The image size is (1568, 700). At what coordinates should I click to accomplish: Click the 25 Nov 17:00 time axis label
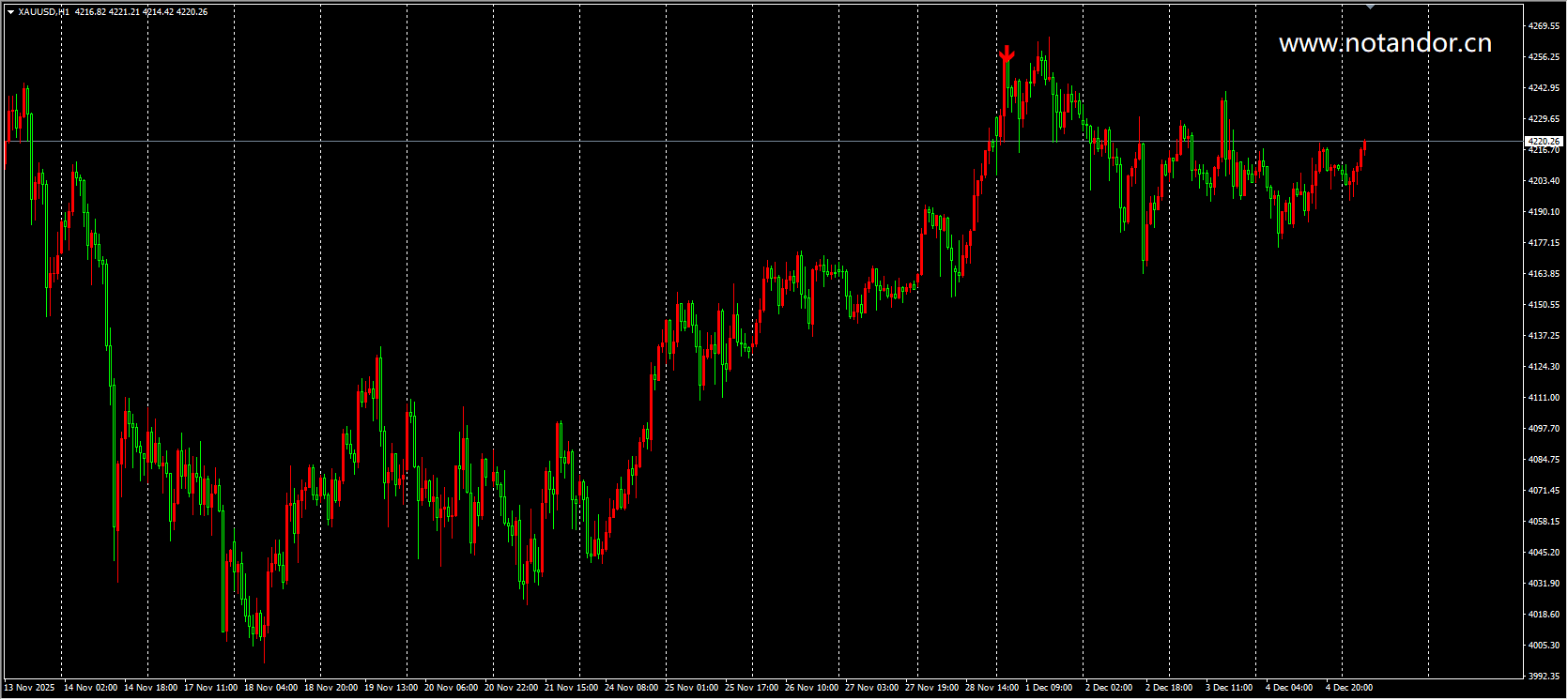click(x=751, y=688)
